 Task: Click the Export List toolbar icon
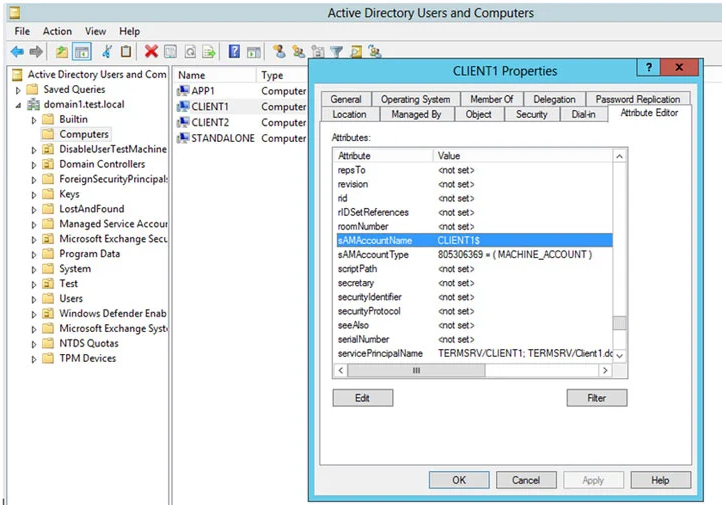click(209, 51)
